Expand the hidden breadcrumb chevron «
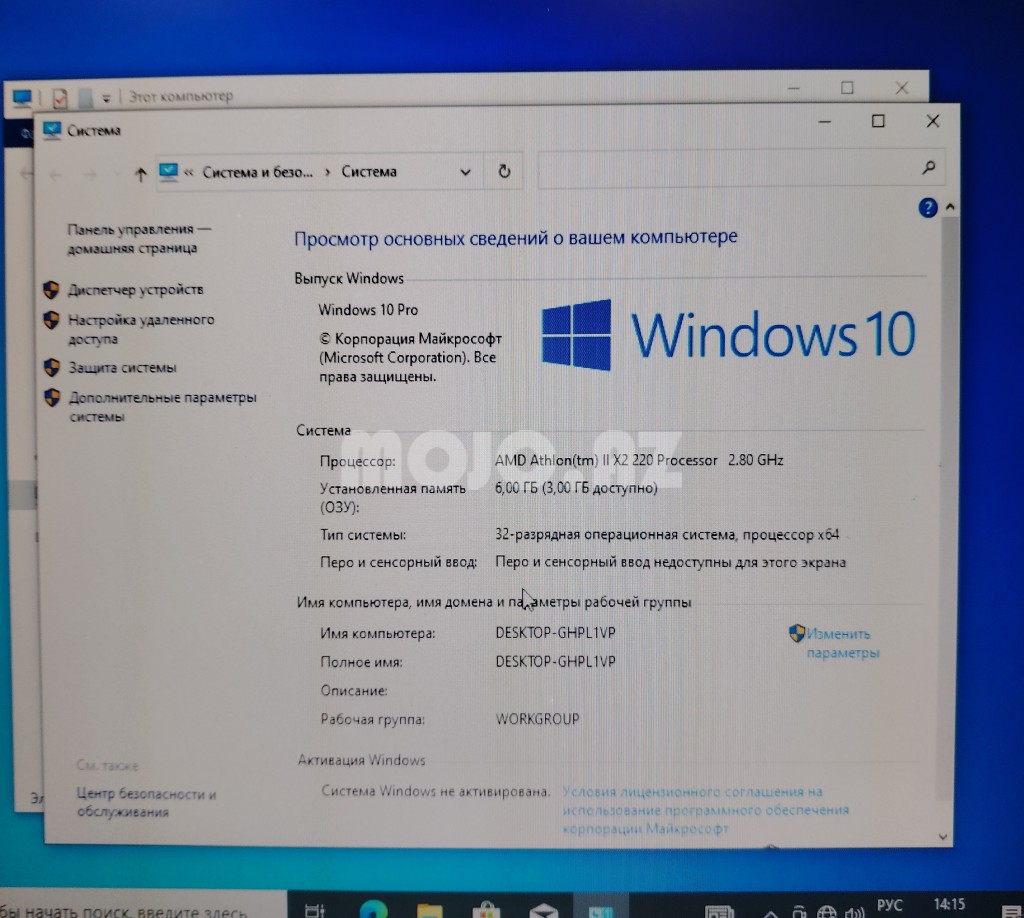Viewport: 1024px width, 918px height. click(189, 172)
